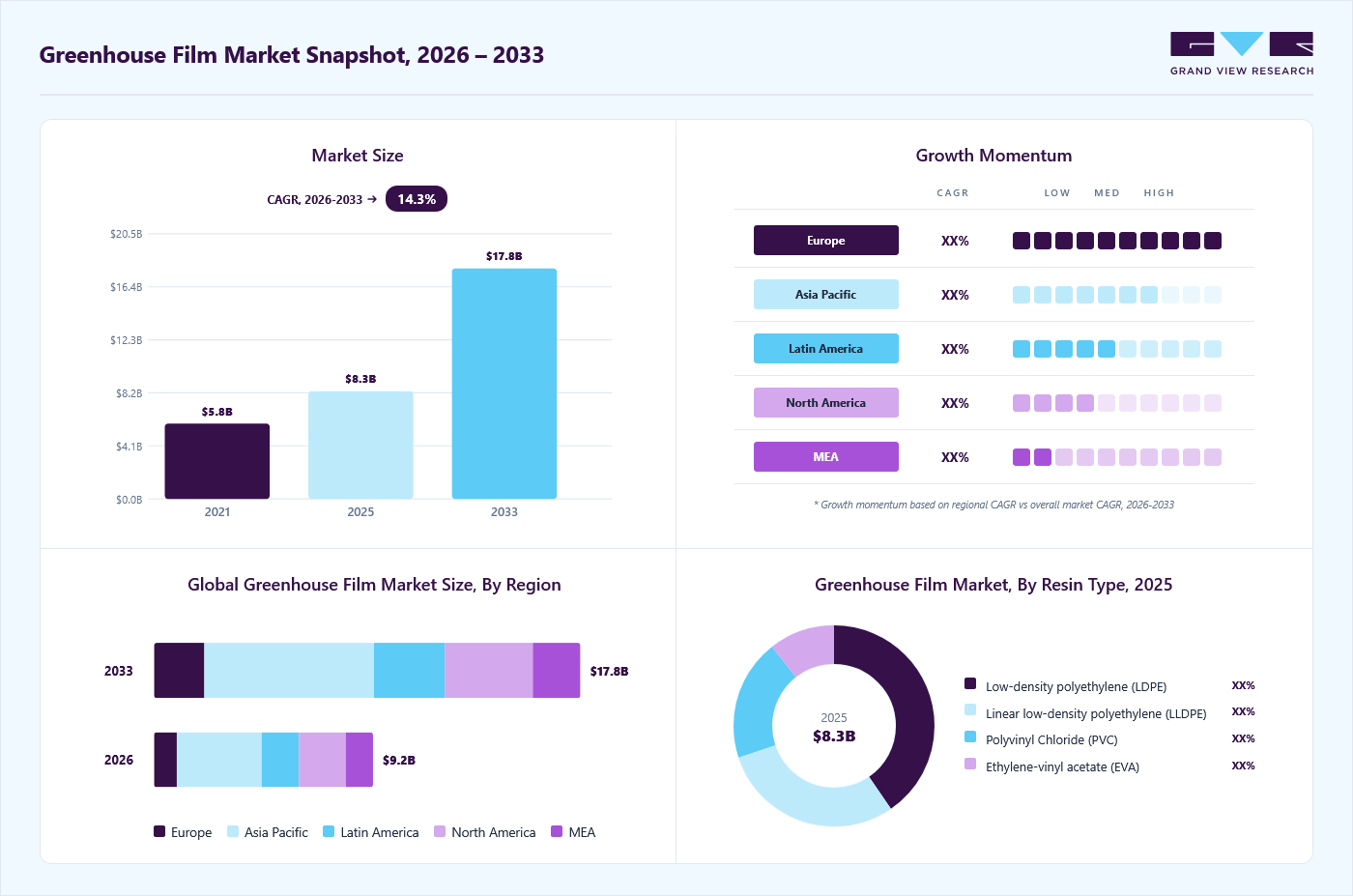
Task: Select the 2033 blue bar
Action: tap(504, 384)
